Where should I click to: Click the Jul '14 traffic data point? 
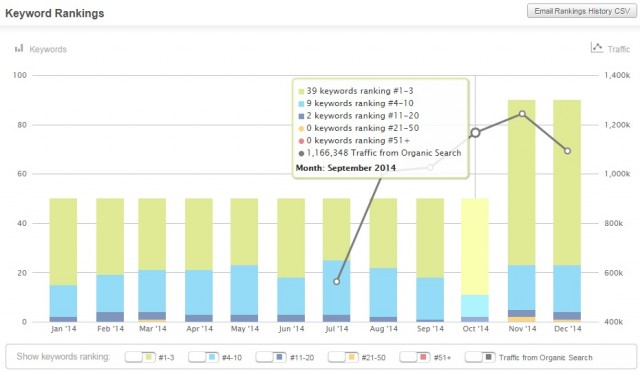[336, 282]
